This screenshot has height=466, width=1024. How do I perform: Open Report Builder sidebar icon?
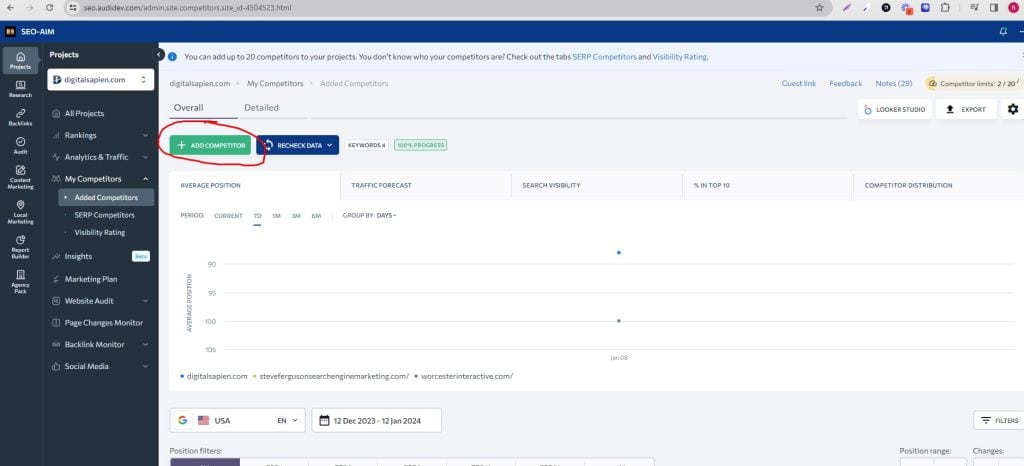(20, 244)
